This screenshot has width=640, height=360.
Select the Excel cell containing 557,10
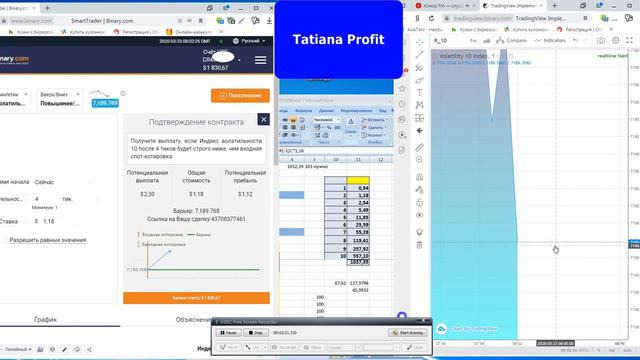(x=358, y=256)
